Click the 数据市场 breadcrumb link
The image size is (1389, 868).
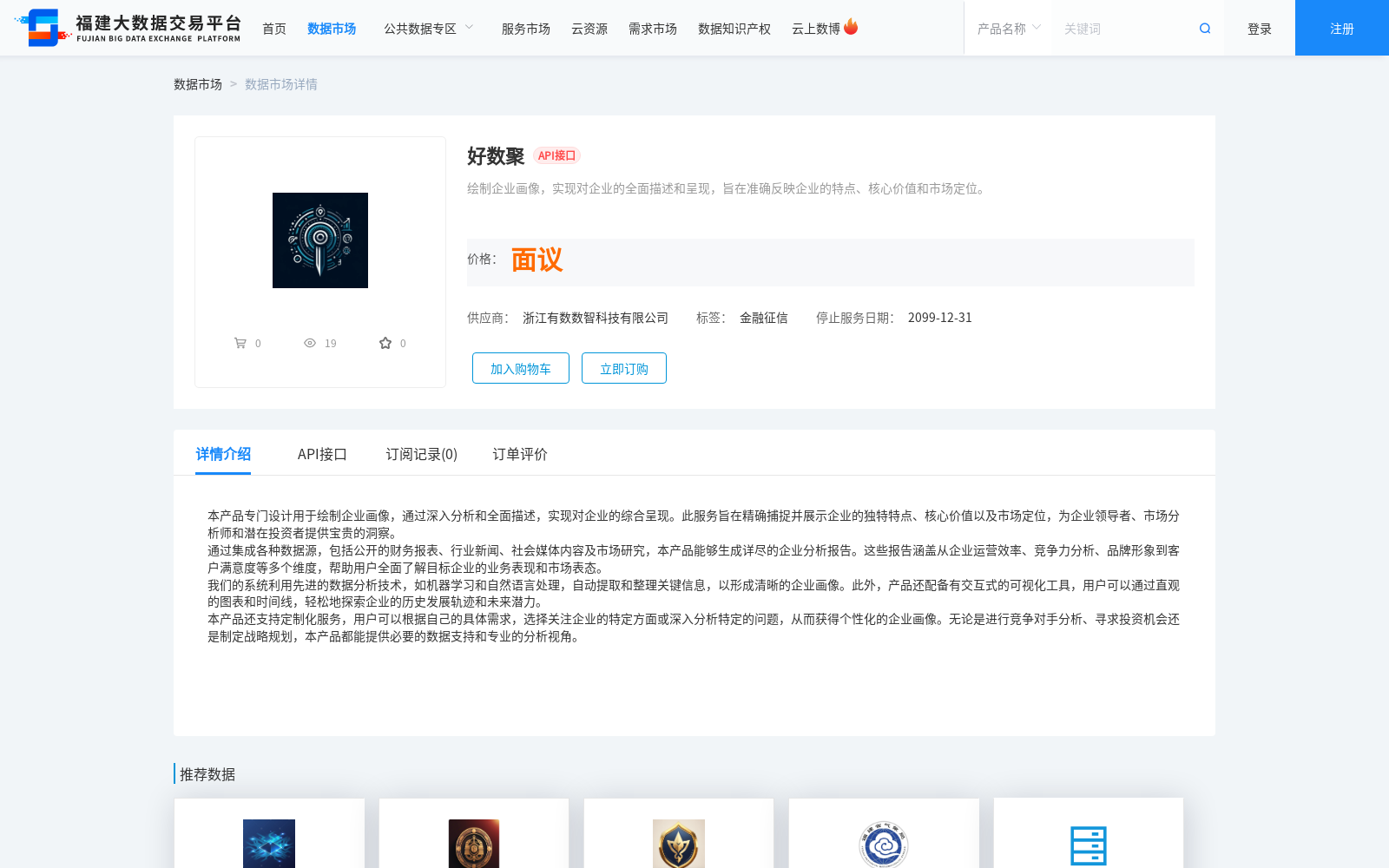coord(198,84)
